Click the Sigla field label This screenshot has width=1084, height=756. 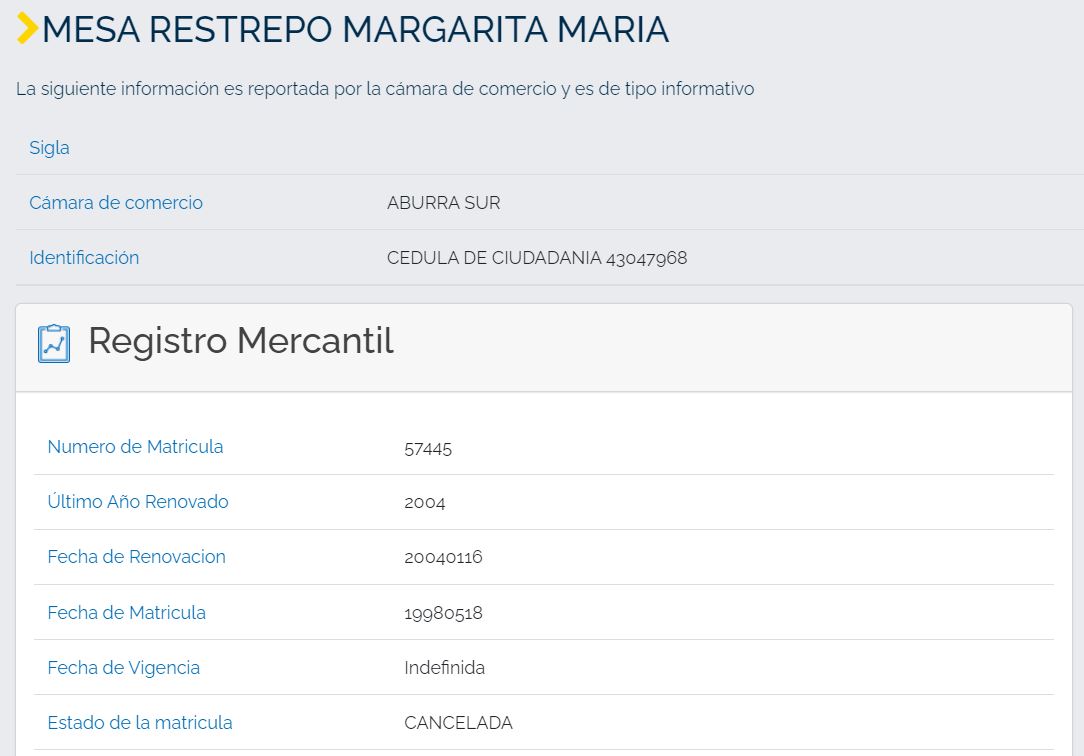(49, 148)
